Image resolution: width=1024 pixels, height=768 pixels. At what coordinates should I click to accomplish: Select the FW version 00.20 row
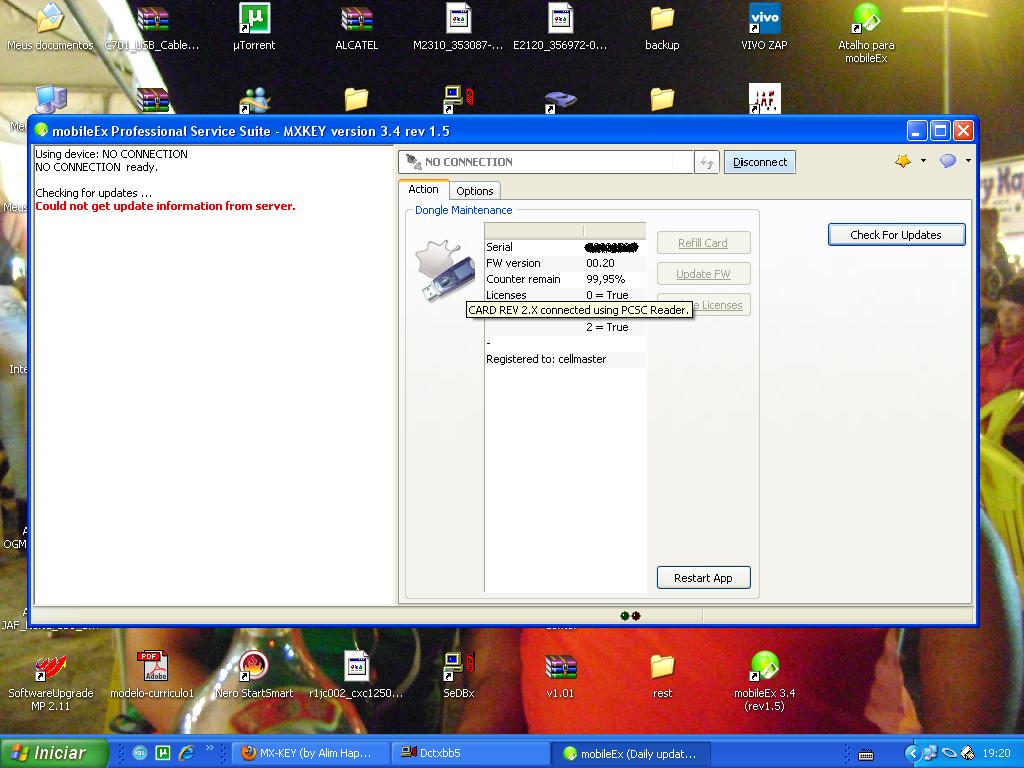click(x=565, y=263)
